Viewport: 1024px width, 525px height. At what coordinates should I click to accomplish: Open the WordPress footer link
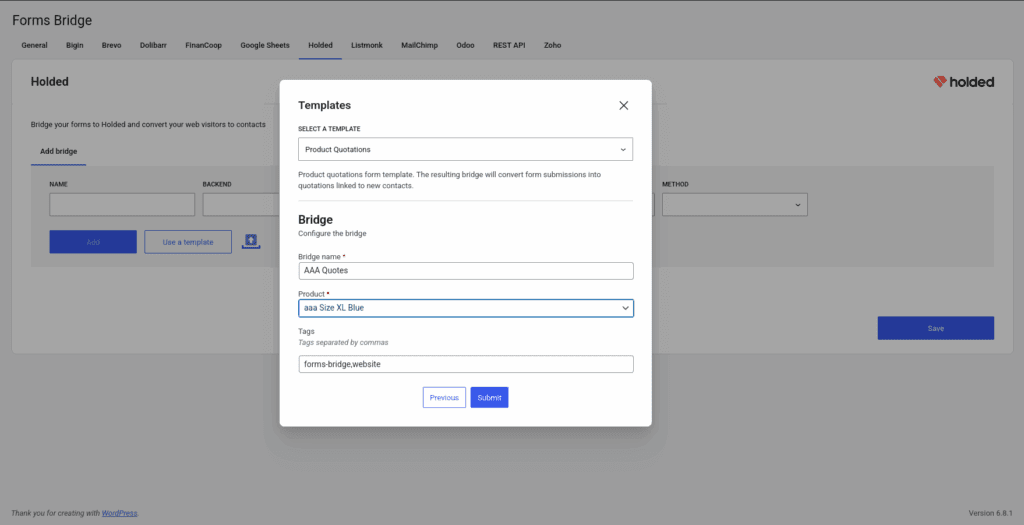pos(120,513)
